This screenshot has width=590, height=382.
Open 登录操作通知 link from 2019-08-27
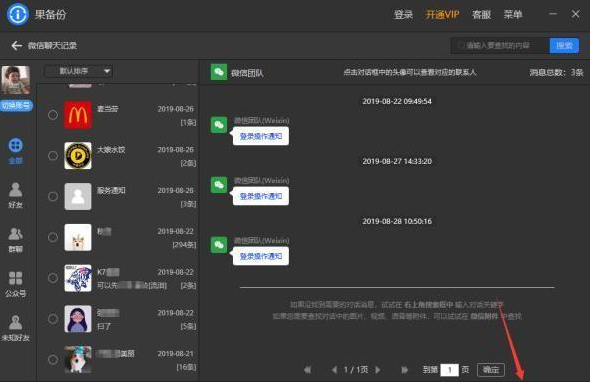261,196
